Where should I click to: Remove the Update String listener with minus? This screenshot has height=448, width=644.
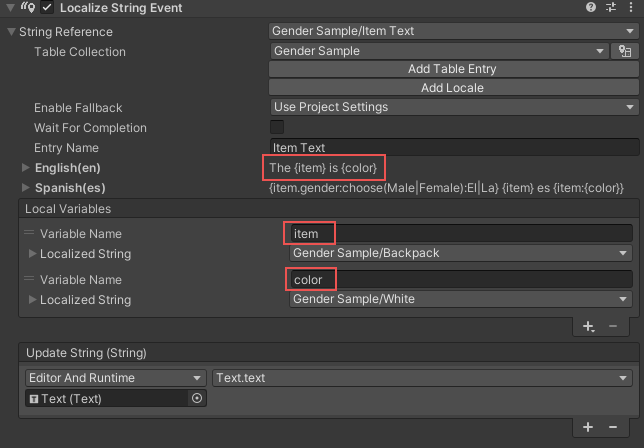point(613,427)
